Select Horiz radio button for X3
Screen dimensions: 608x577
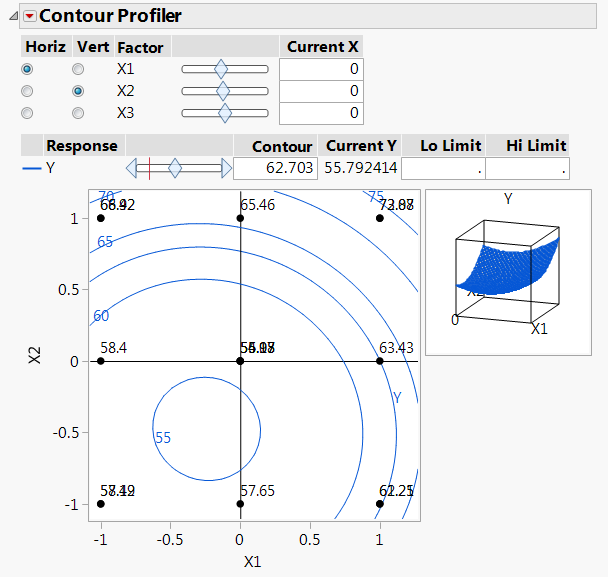[27, 113]
